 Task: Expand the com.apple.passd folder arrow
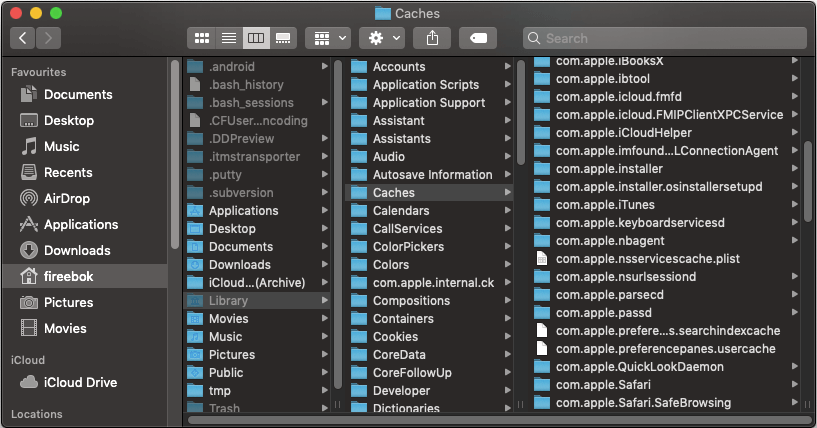(795, 313)
